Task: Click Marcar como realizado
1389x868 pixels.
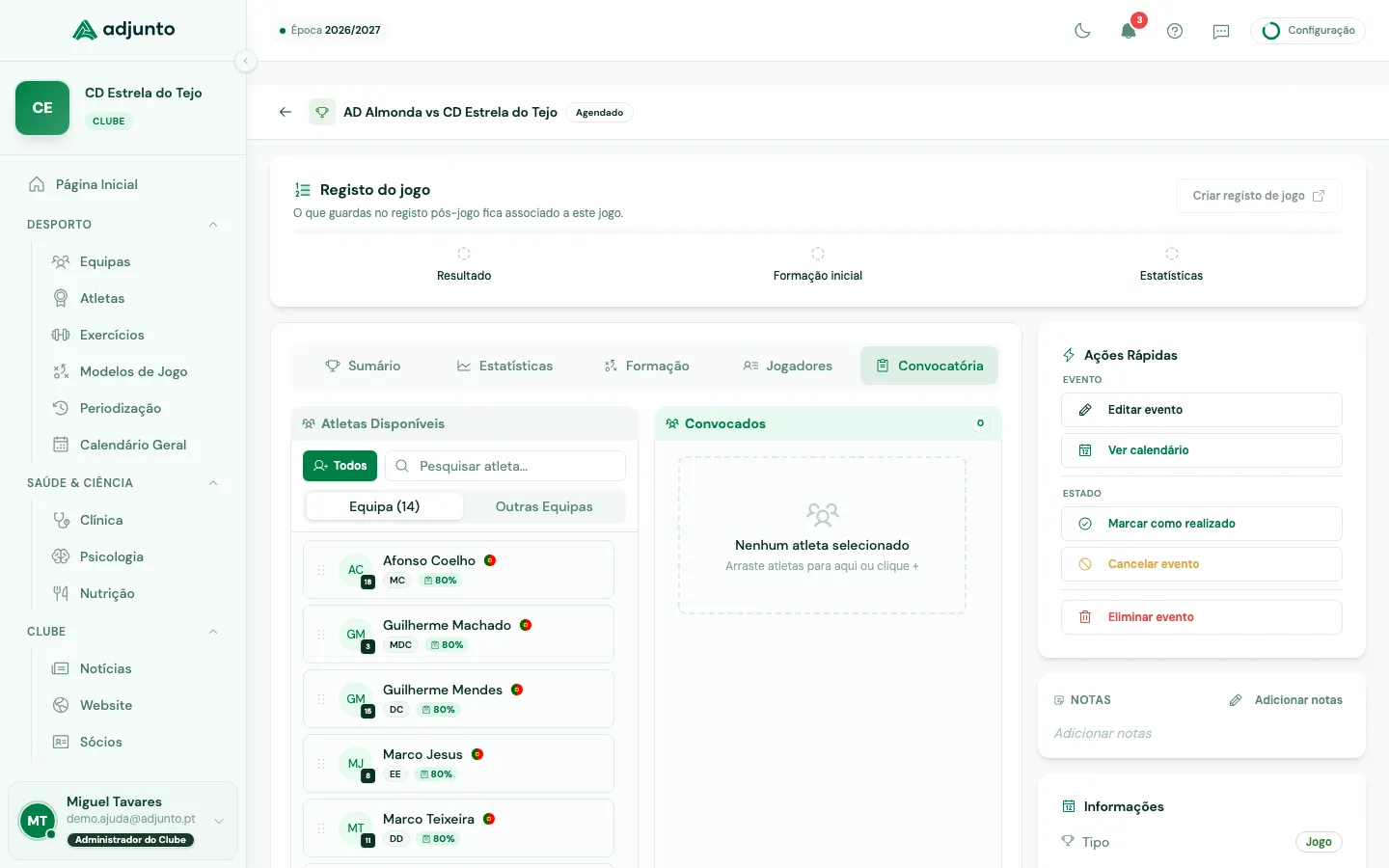Action: [x=1202, y=524]
